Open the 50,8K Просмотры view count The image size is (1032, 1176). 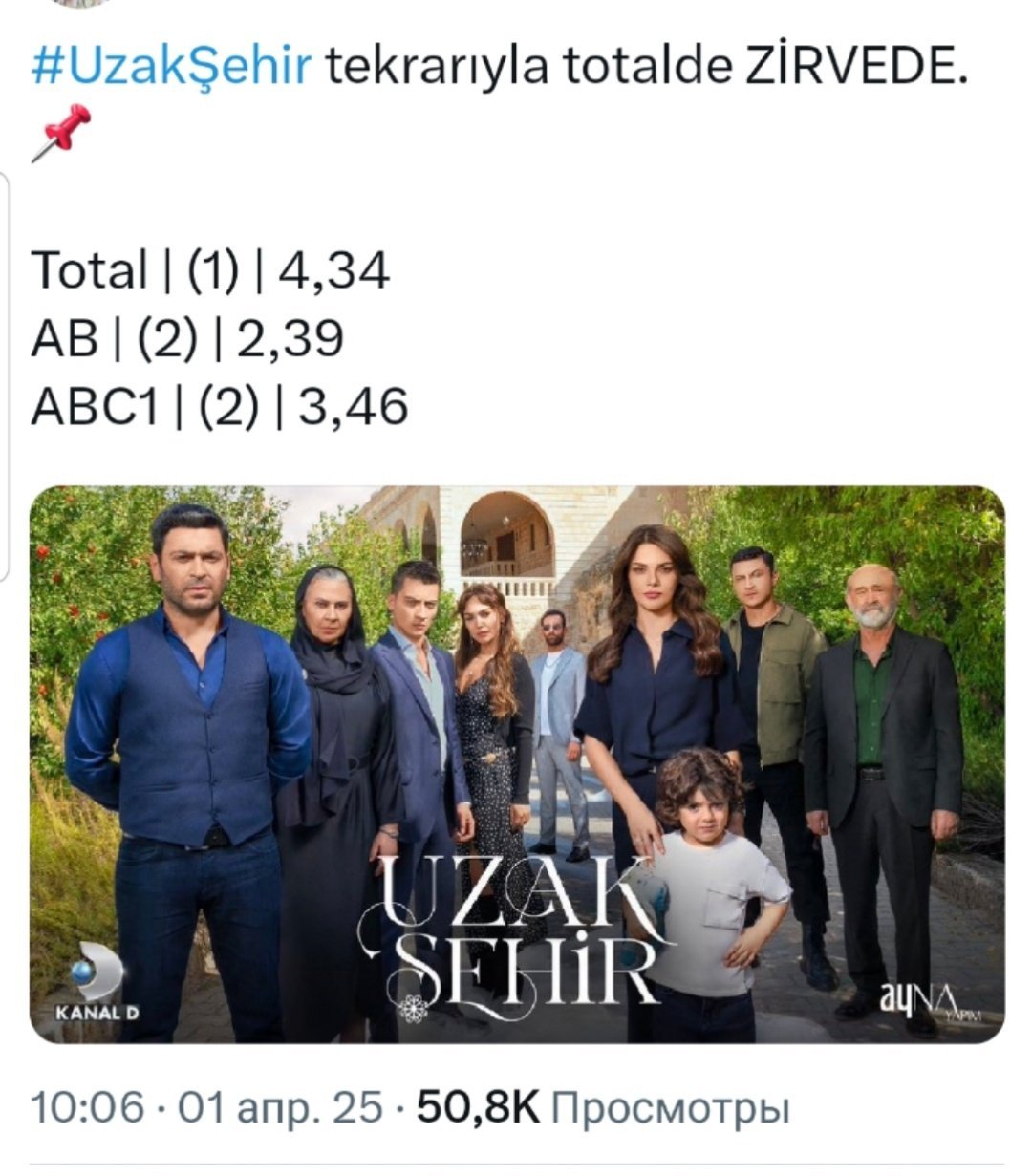coord(603,1109)
